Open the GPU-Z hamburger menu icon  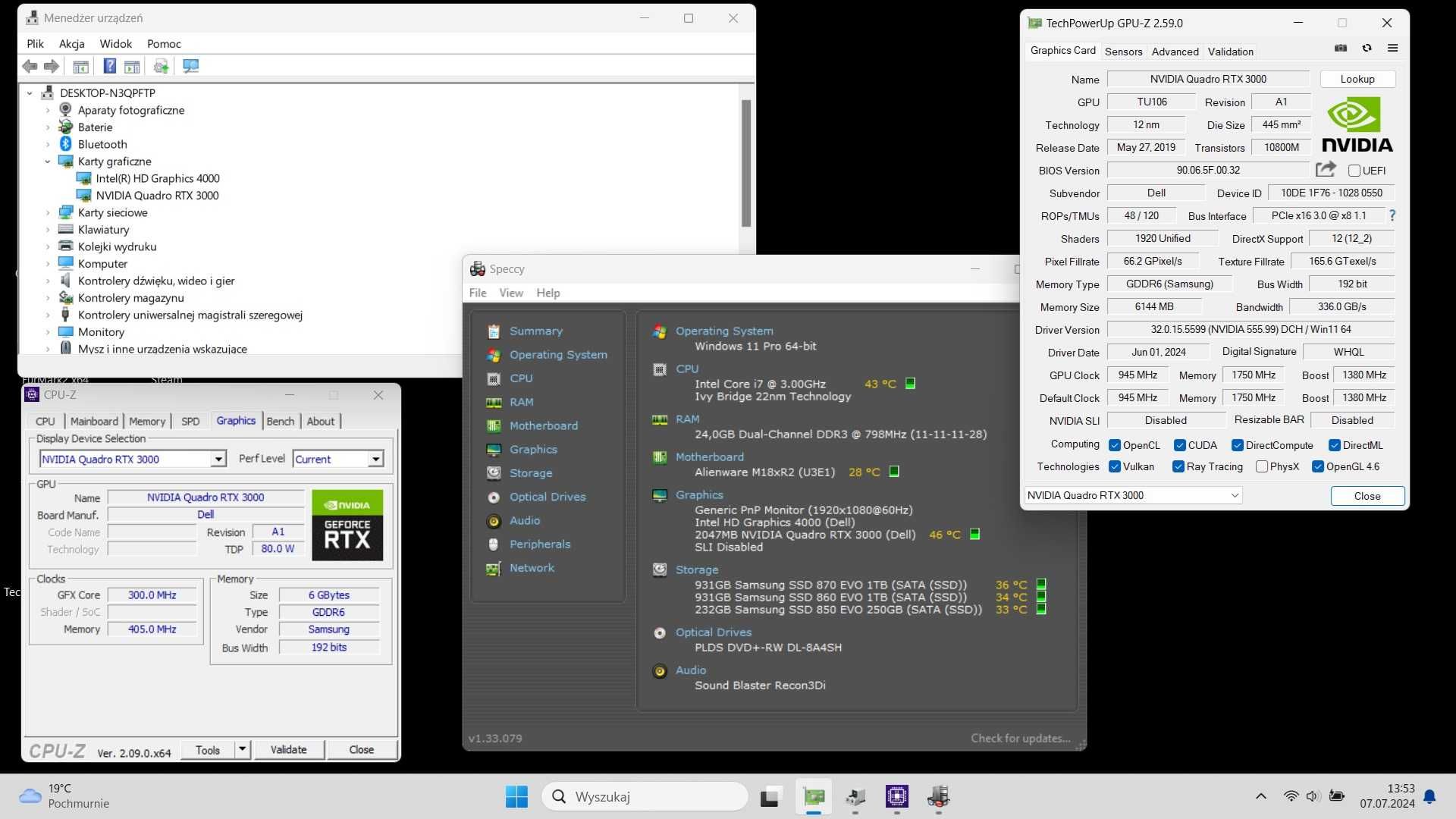(x=1392, y=49)
